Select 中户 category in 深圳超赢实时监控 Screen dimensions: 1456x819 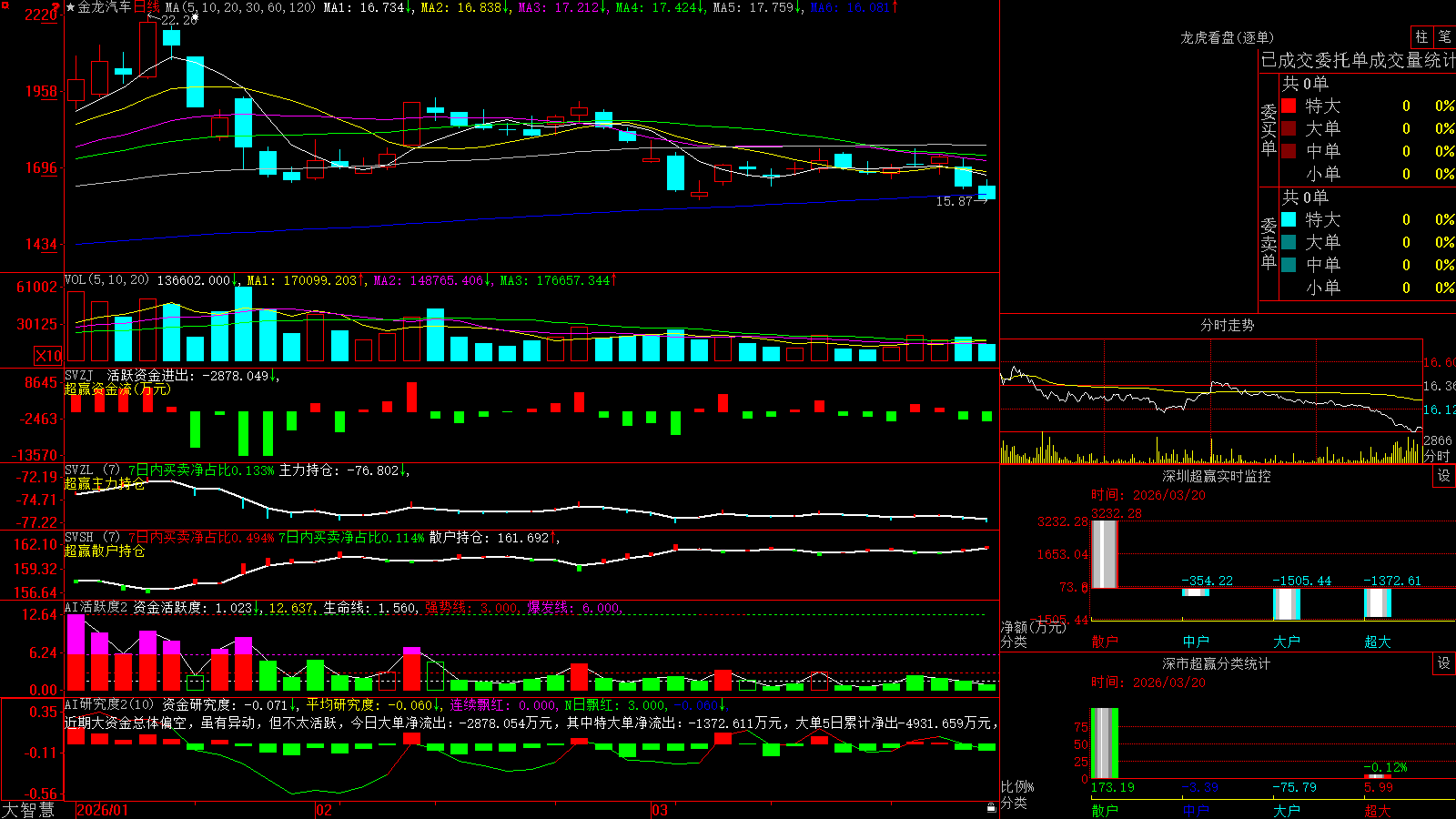tap(1196, 642)
